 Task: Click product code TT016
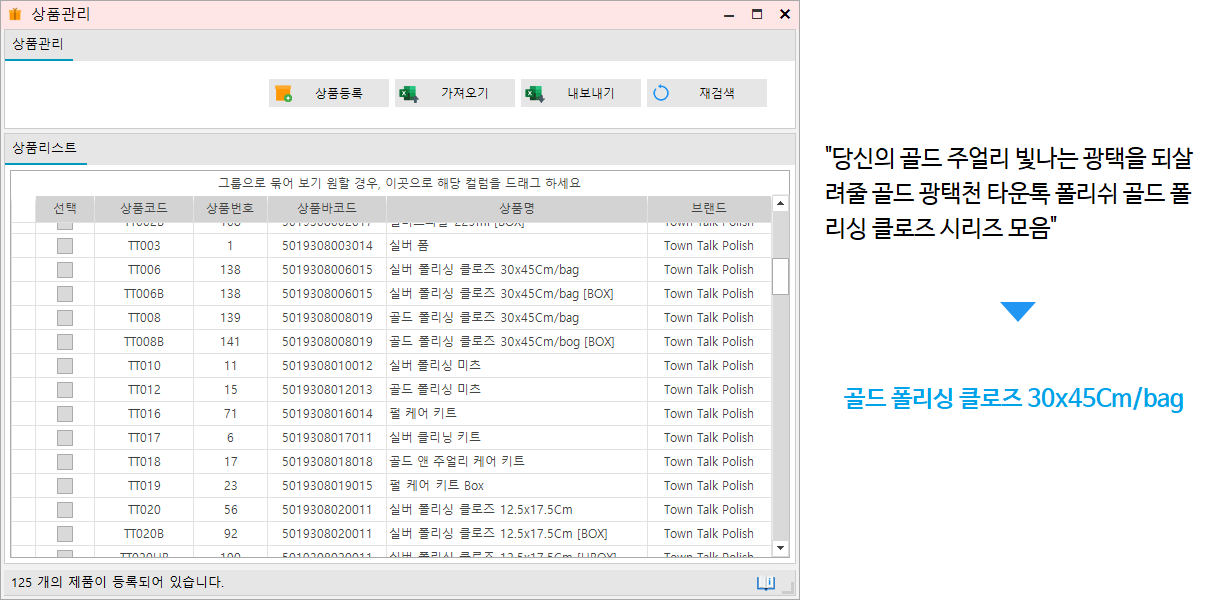(144, 414)
